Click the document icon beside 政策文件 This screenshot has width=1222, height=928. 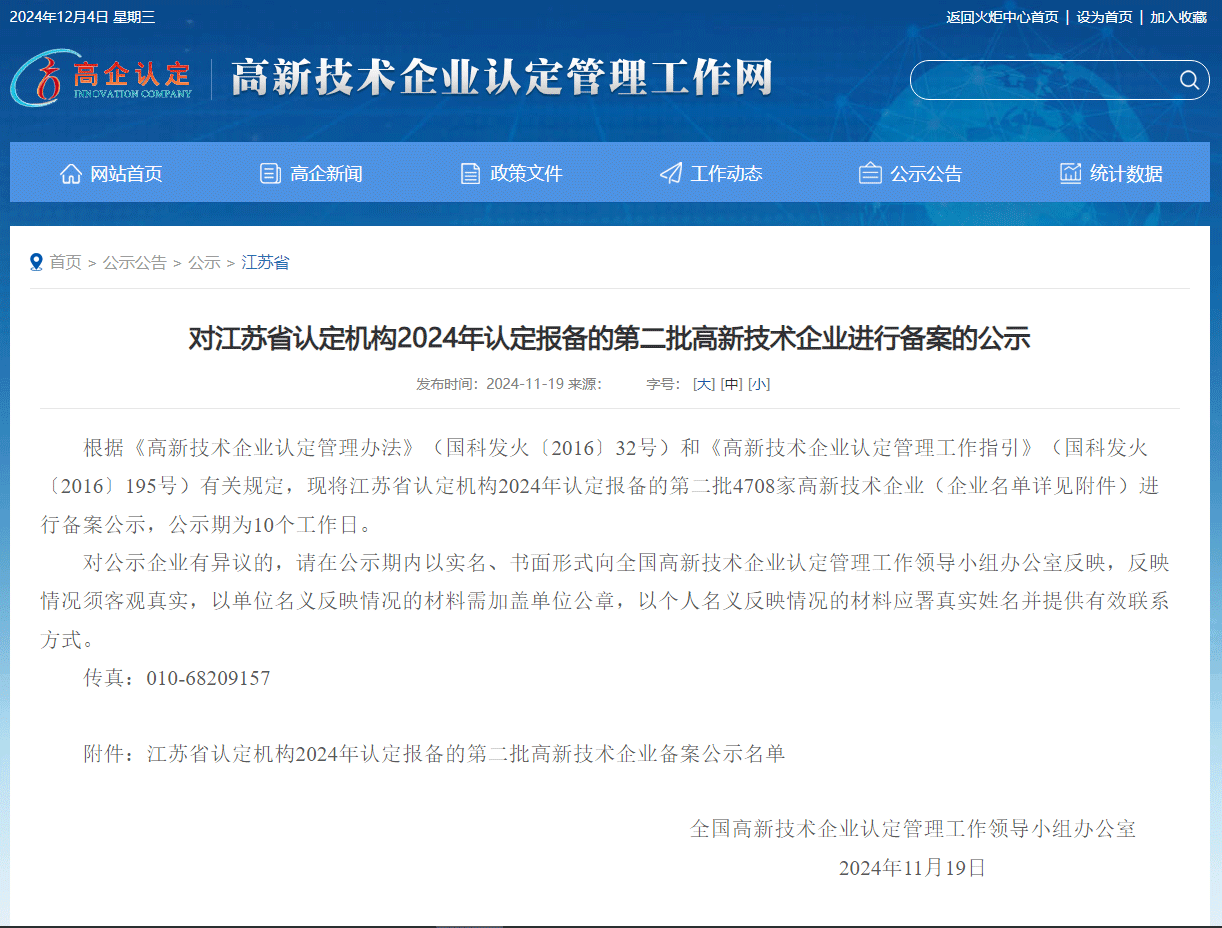point(470,172)
